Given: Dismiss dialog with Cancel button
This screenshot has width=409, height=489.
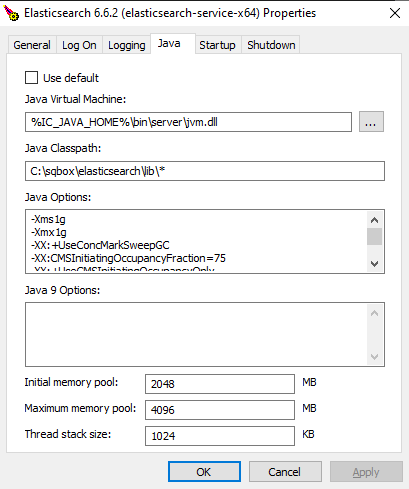Looking at the screenshot, I should (285, 472).
